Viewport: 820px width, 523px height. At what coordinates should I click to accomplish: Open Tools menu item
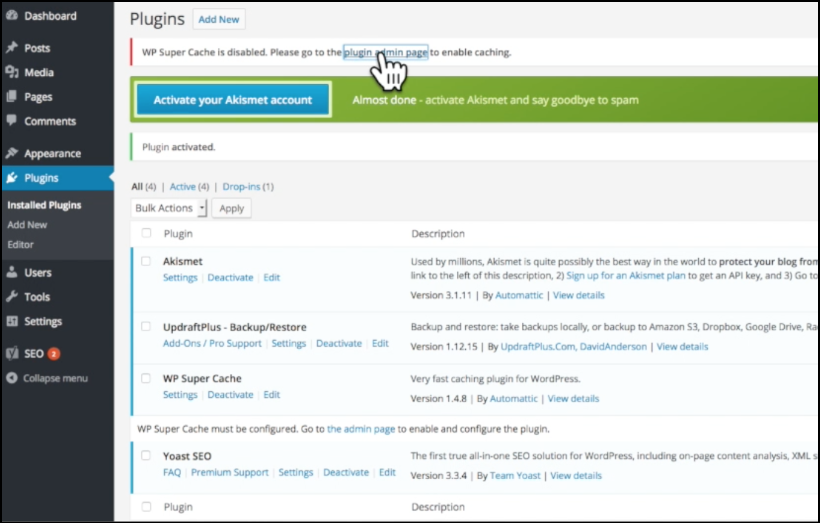click(37, 297)
